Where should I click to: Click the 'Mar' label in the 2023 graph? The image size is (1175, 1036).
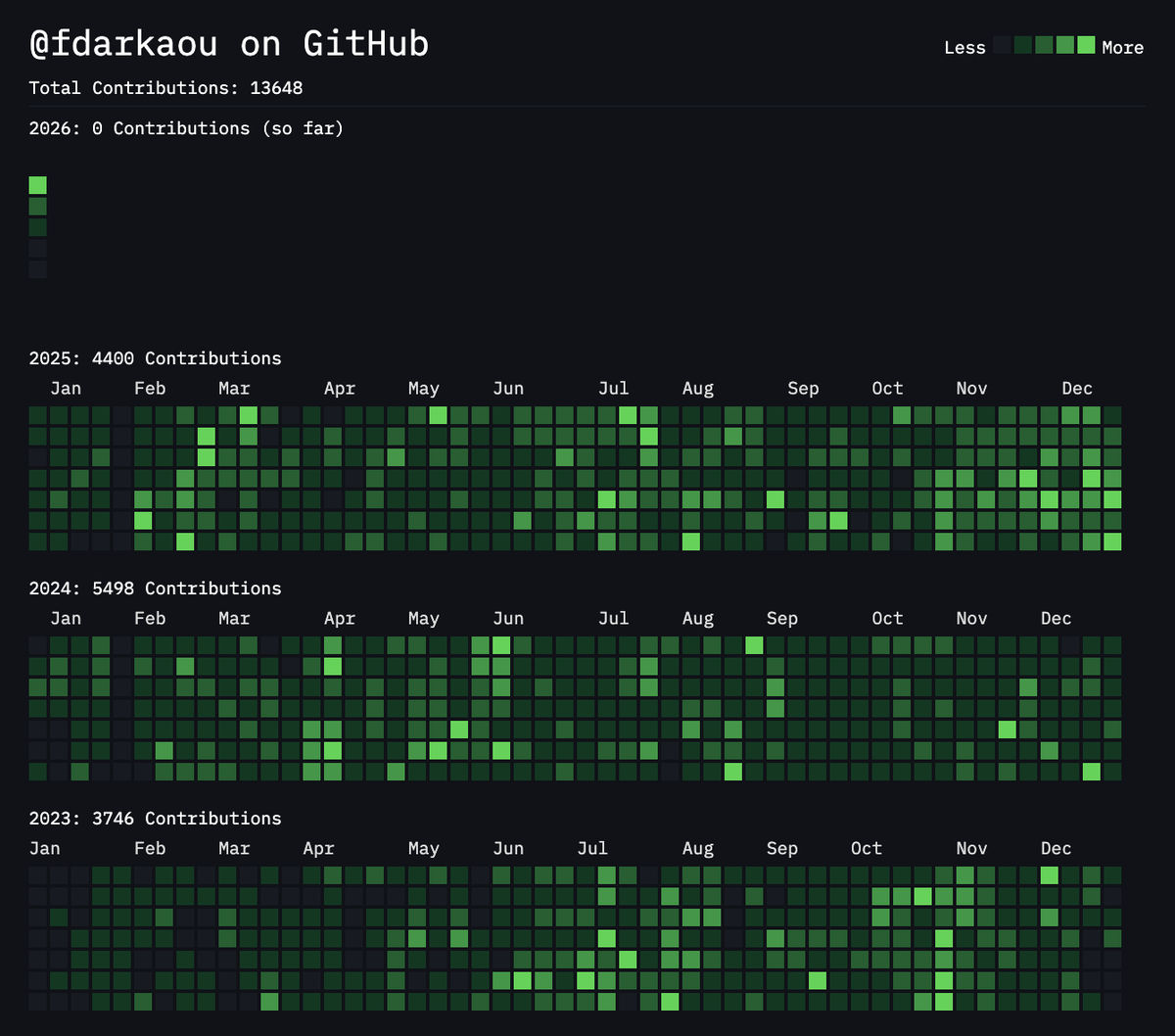tap(234, 849)
